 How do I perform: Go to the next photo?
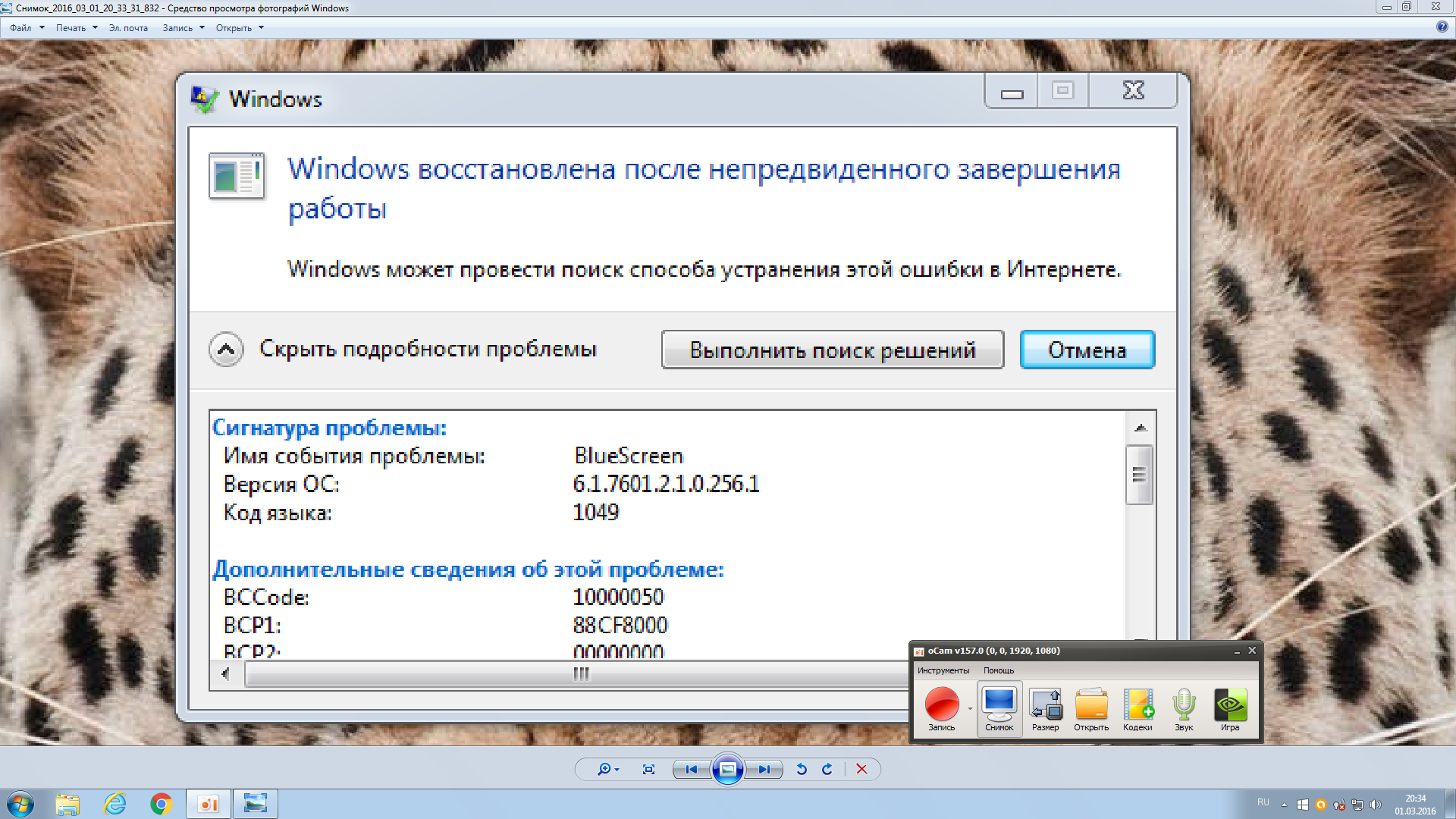pos(764,769)
